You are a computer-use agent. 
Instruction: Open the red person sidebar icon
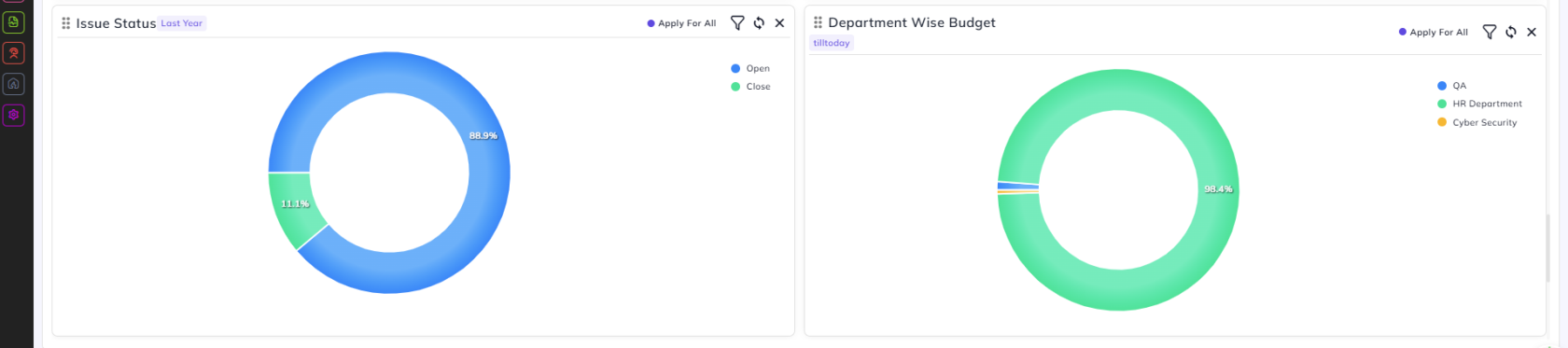click(x=13, y=53)
